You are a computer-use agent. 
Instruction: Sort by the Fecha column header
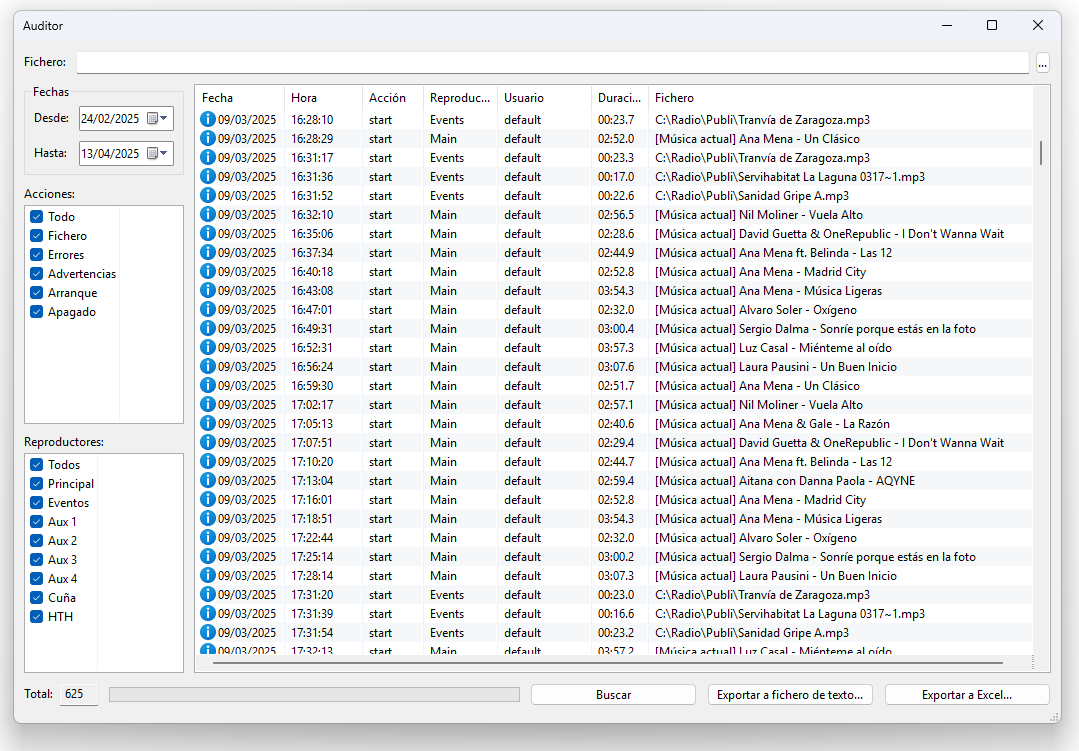[238, 98]
